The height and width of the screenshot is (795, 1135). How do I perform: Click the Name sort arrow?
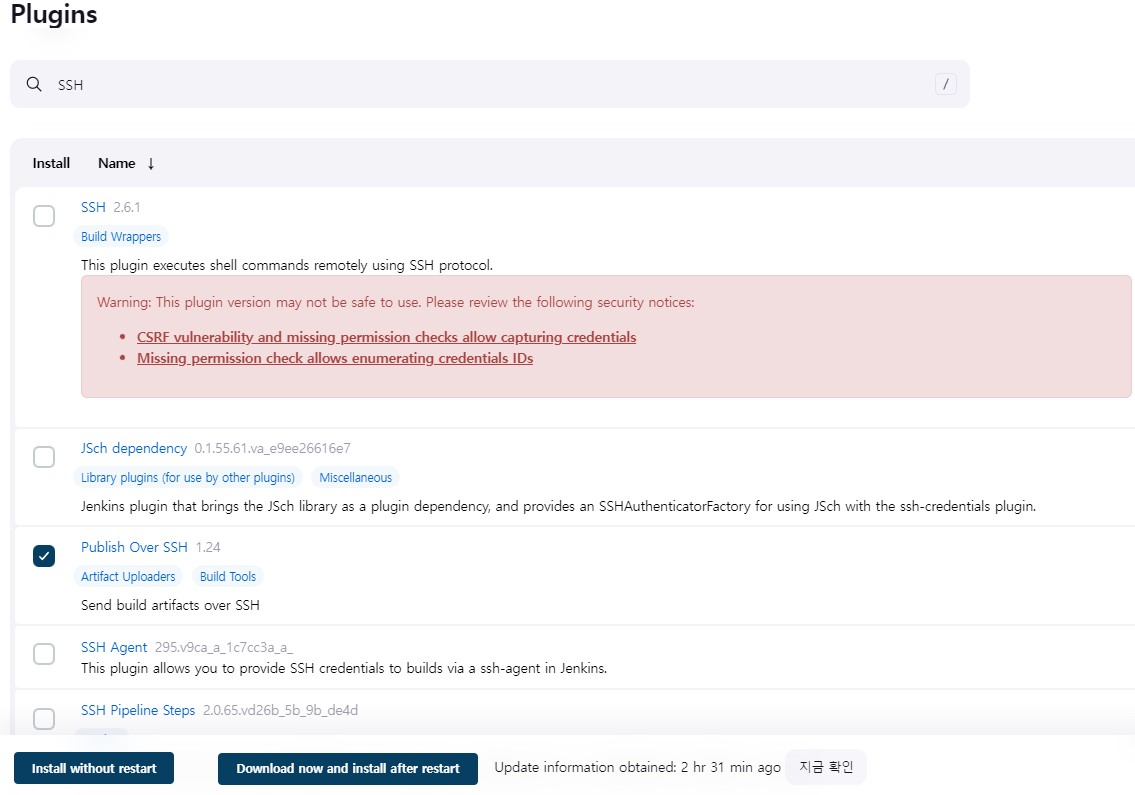(x=151, y=164)
